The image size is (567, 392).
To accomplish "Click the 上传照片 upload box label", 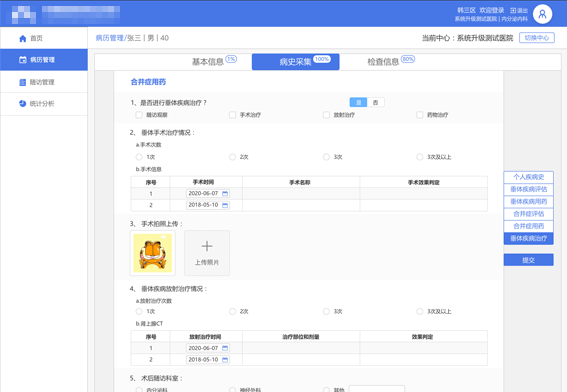I will (x=207, y=263).
